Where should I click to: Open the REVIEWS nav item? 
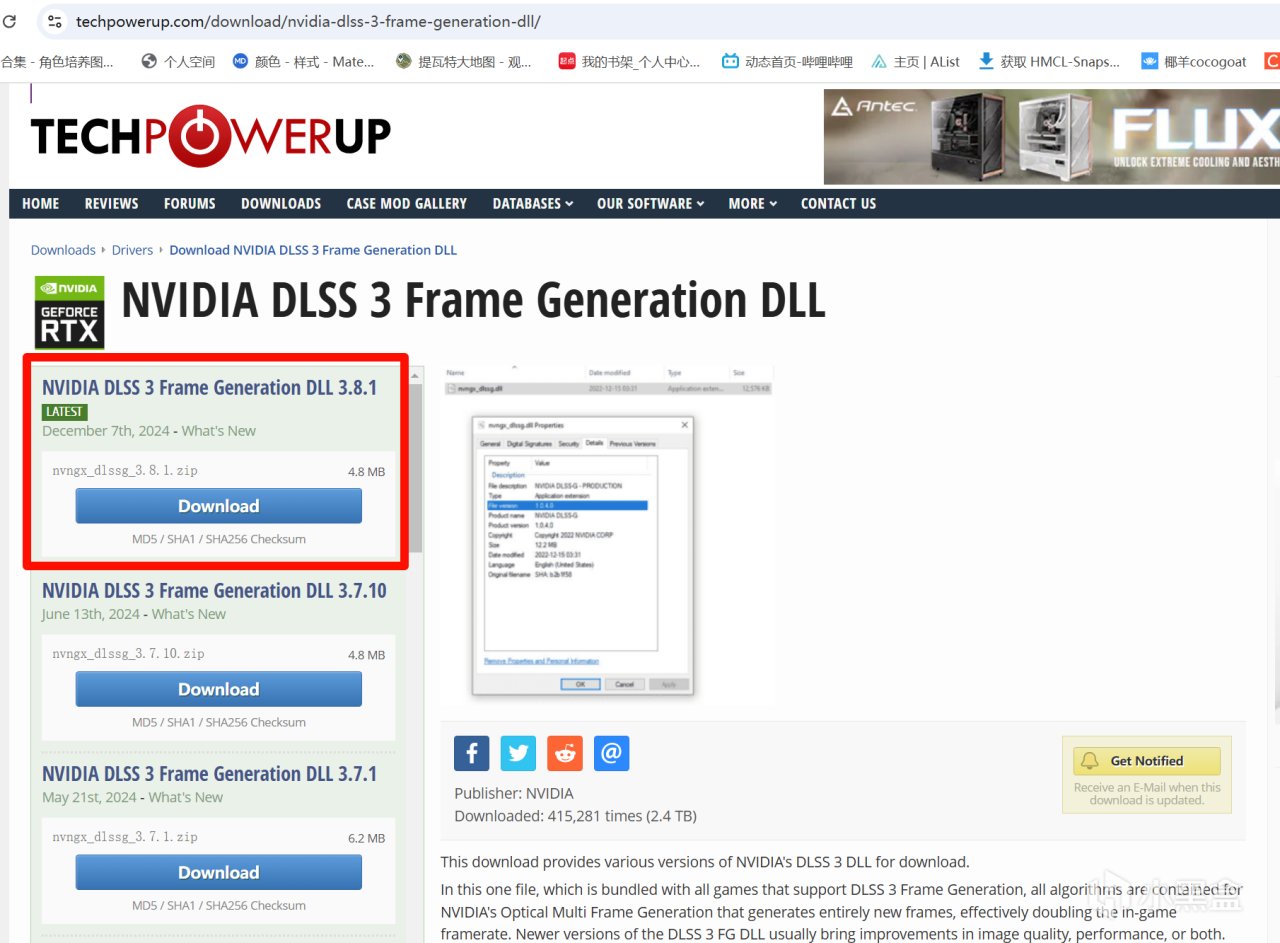pyautogui.click(x=111, y=203)
